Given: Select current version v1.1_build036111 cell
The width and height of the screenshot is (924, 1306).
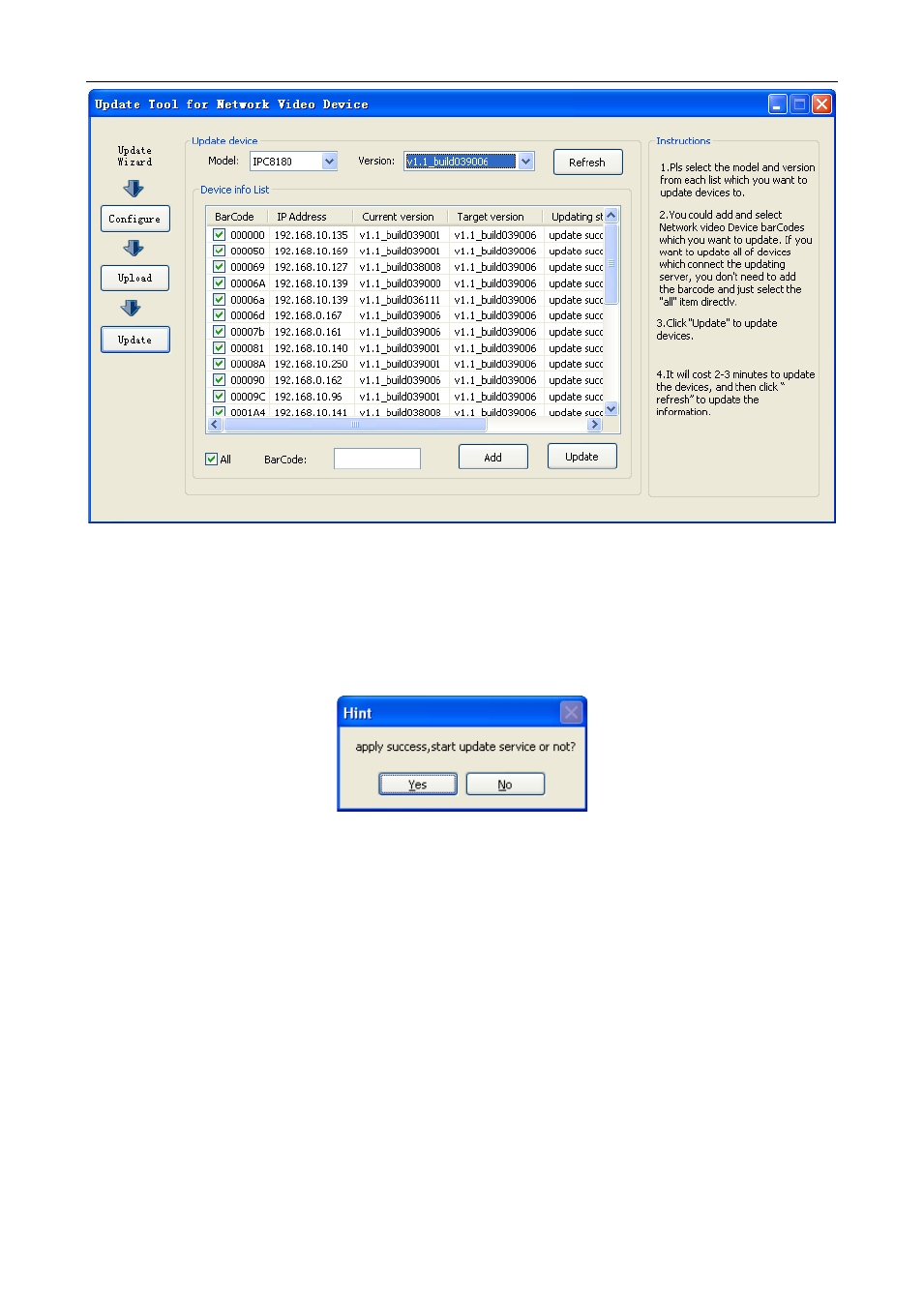Looking at the screenshot, I should pos(401,300).
